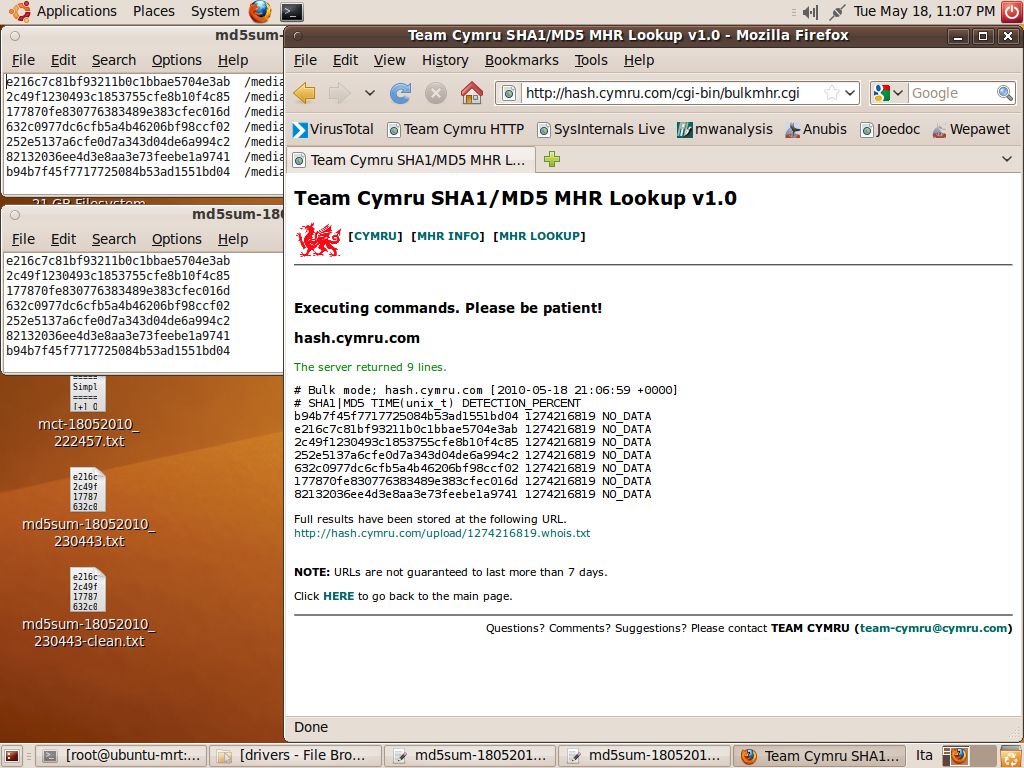Click hash 82132036ee4d3e8aa3e73feebe1a9741 in lower editor
This screenshot has width=1024, height=768.
pyautogui.click(x=118, y=336)
